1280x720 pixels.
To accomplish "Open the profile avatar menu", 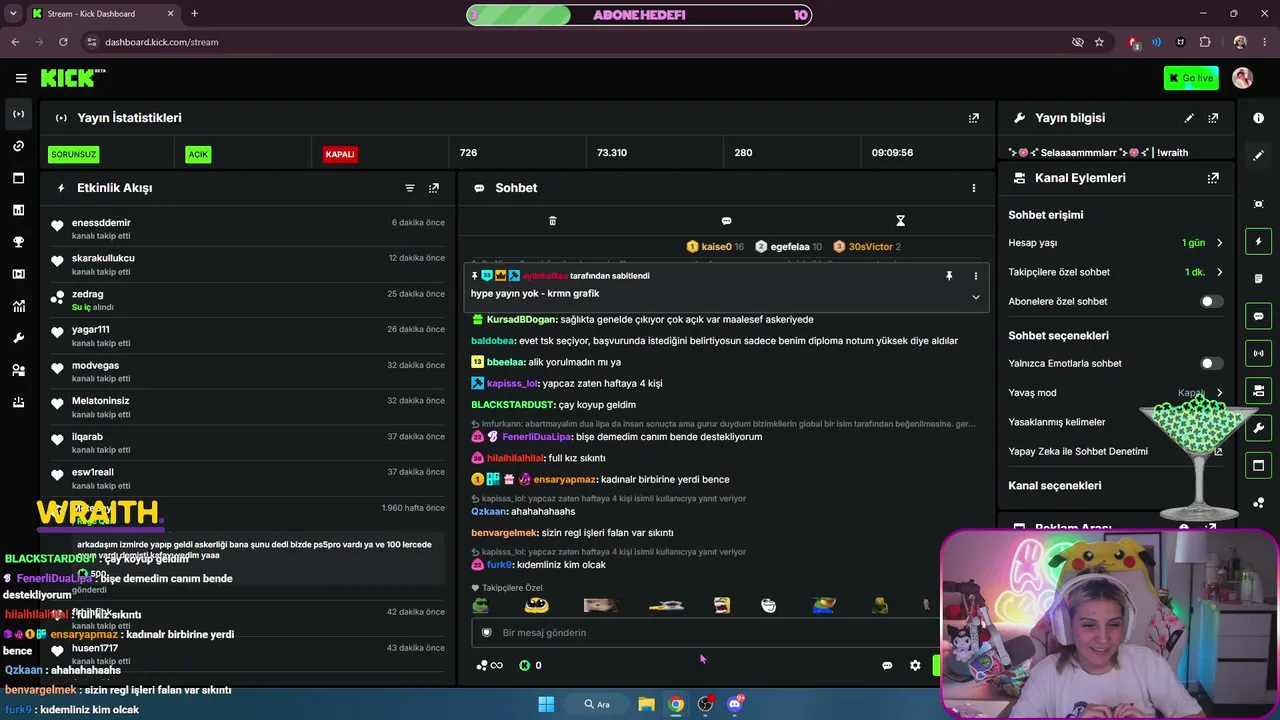I will [x=1243, y=78].
